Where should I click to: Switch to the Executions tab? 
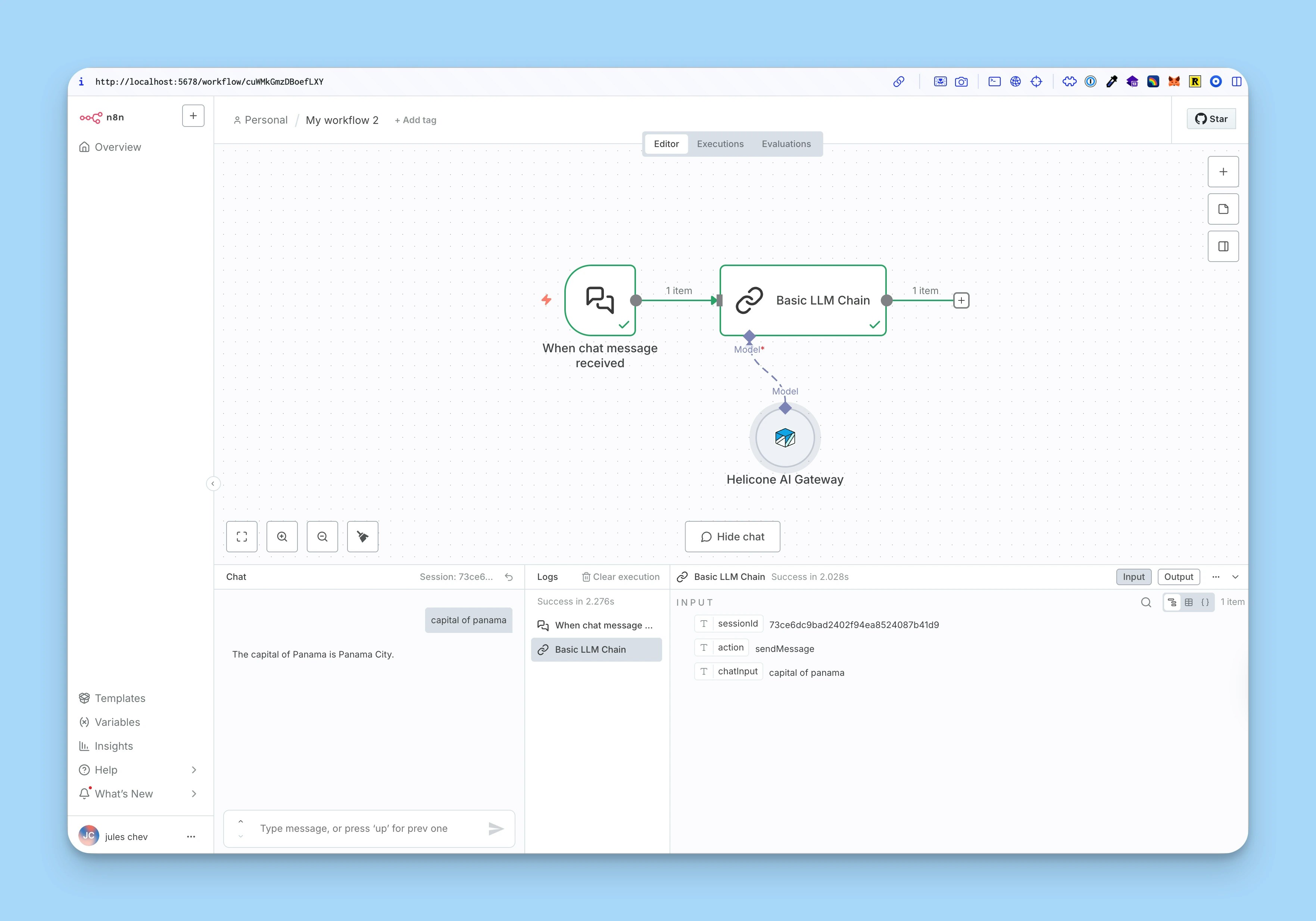(x=720, y=144)
